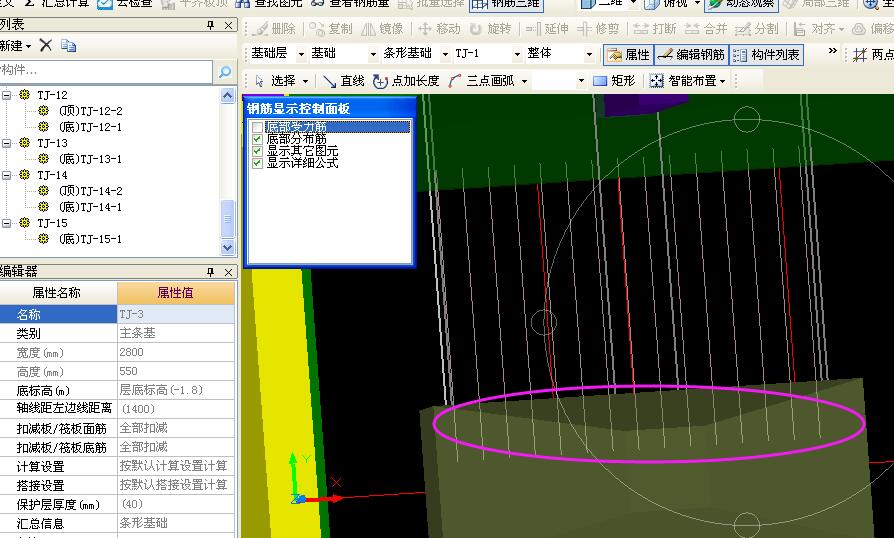Choose the 直线 line drawing tool
Image resolution: width=894 pixels, height=538 pixels.
[x=343, y=81]
